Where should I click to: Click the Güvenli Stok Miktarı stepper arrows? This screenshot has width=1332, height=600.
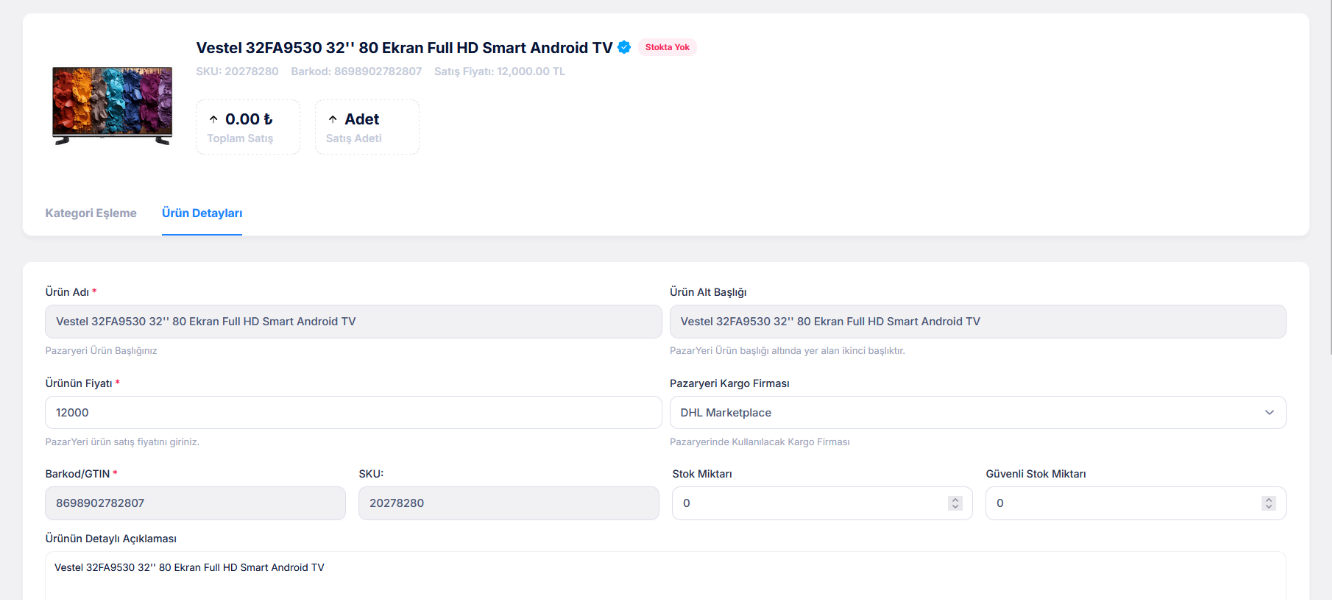[1268, 503]
